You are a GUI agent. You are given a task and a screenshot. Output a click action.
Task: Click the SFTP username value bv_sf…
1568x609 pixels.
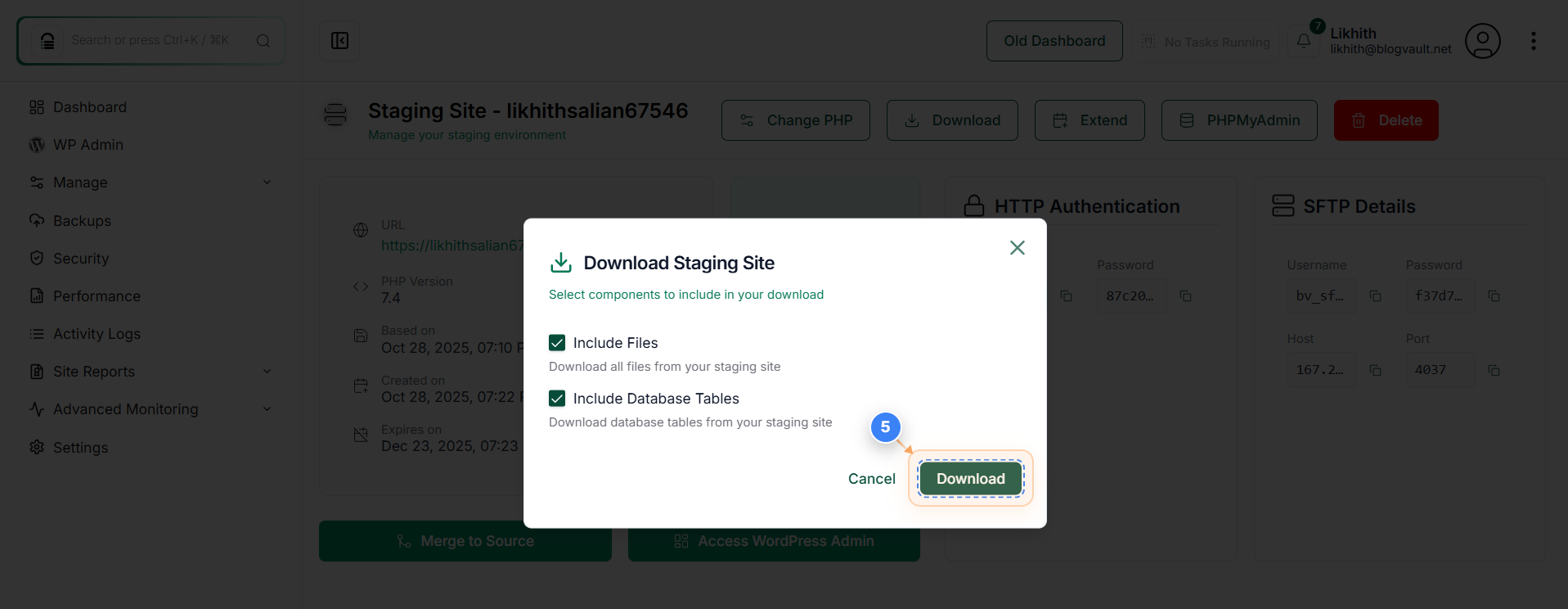1320,295
